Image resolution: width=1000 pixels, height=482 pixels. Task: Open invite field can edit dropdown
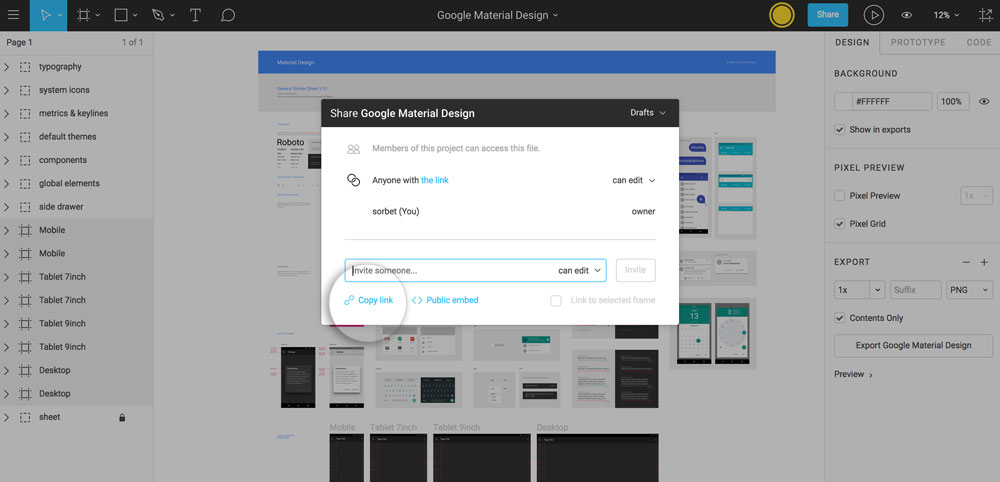click(580, 270)
